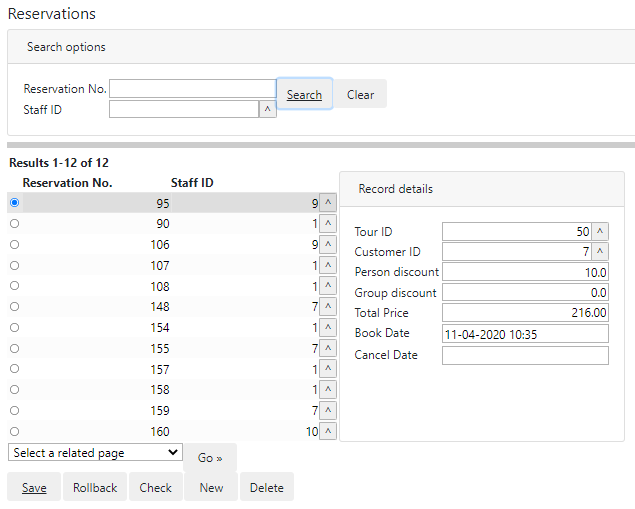Focus the Reservation No. search field

point(193,88)
